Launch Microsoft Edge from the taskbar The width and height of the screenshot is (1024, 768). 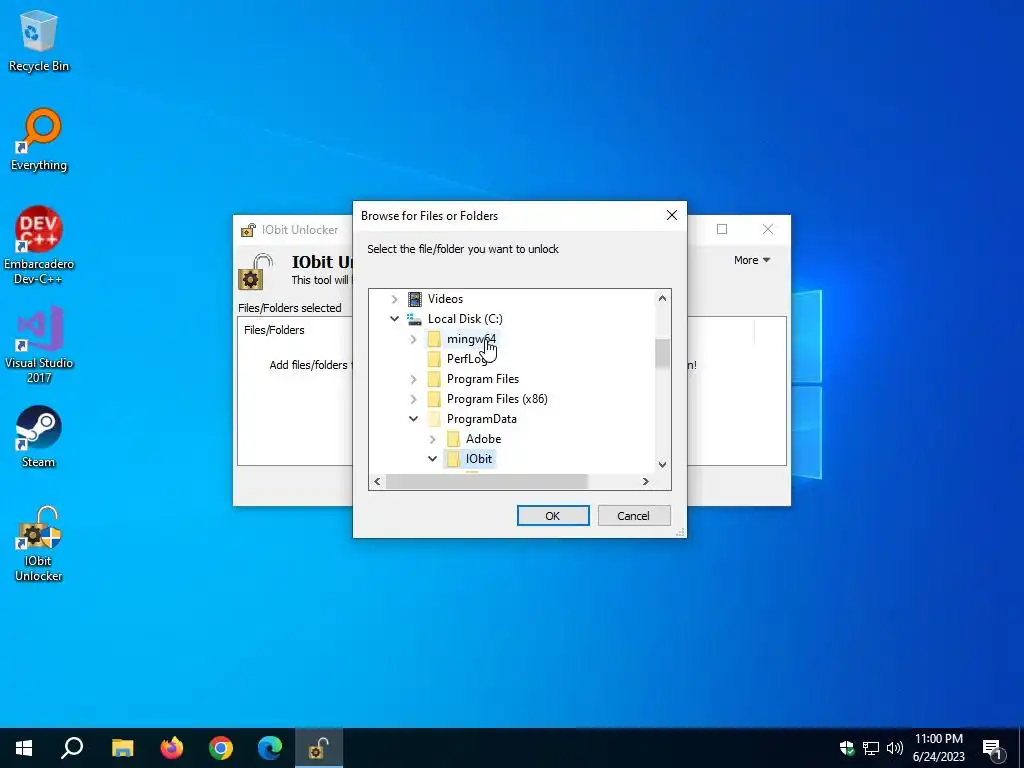pos(270,748)
